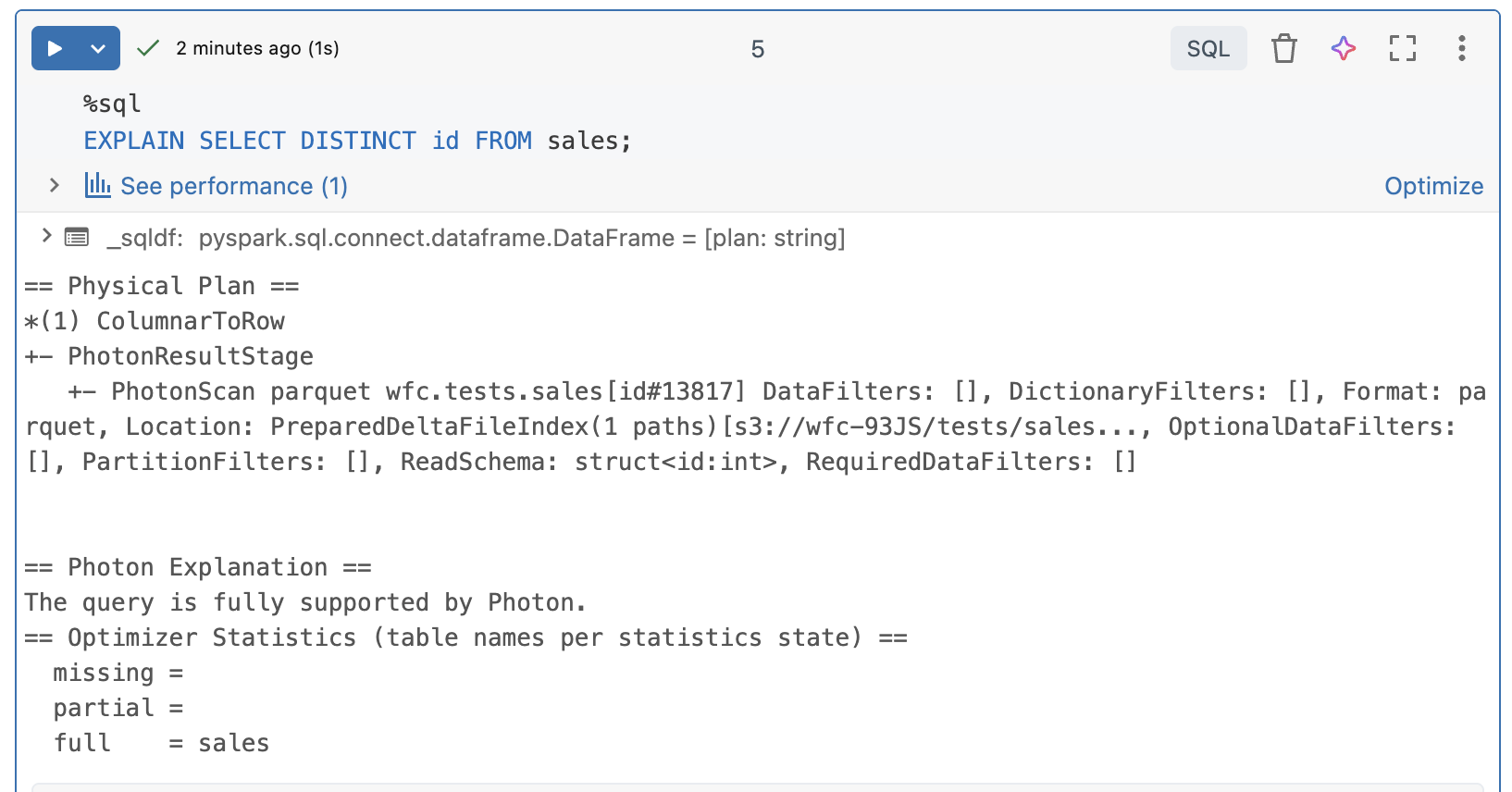Run the SQL cell with play button
The image size is (1512, 792).
click(56, 49)
